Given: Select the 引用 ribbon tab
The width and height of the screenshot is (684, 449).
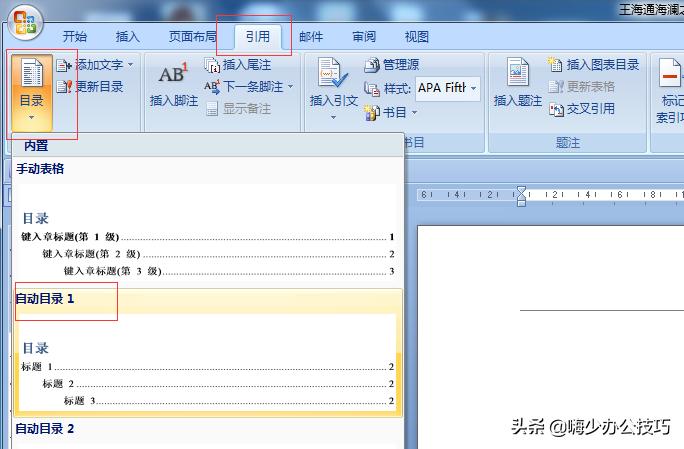Looking at the screenshot, I should coord(258,37).
